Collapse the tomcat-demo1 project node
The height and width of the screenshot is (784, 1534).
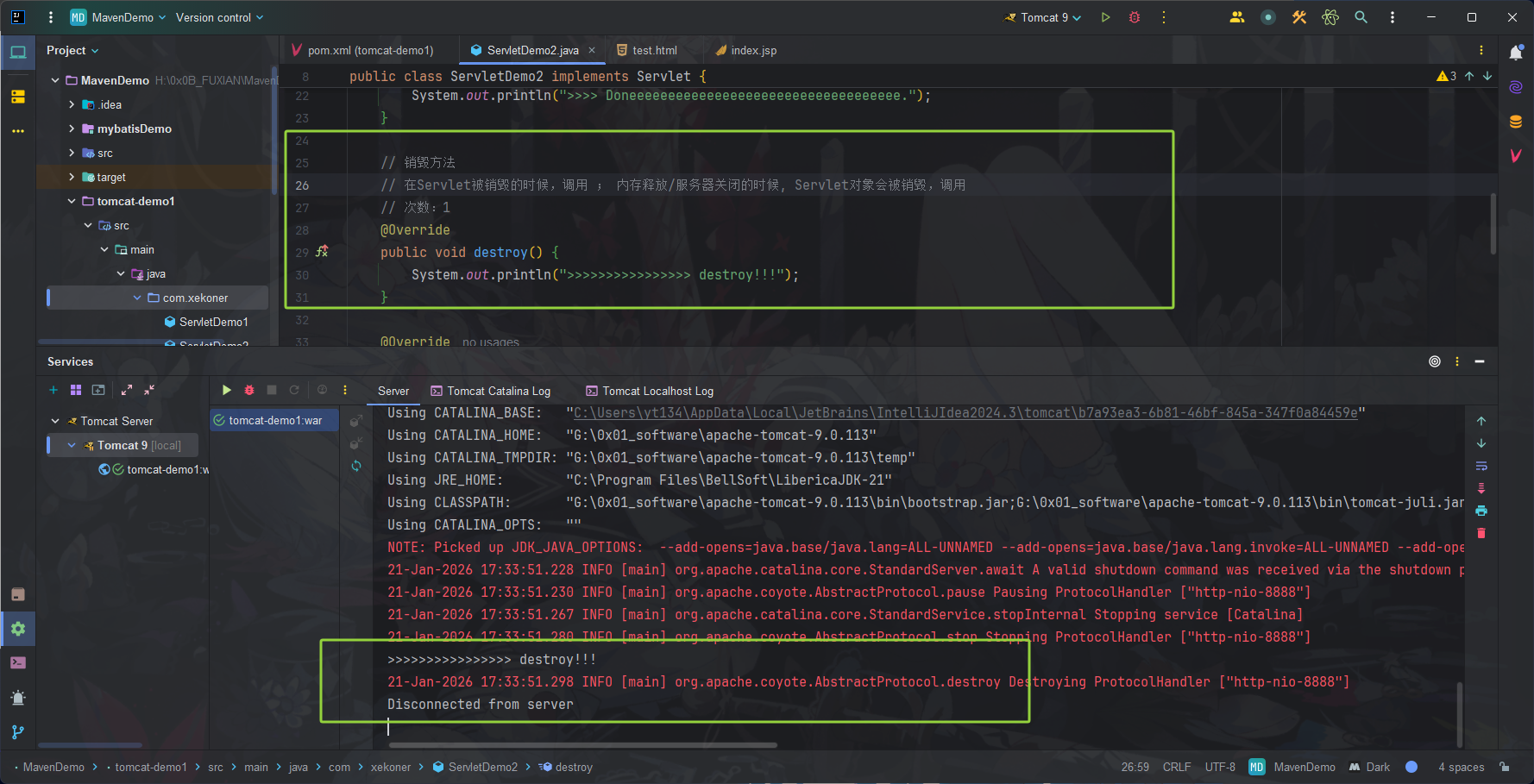72,201
